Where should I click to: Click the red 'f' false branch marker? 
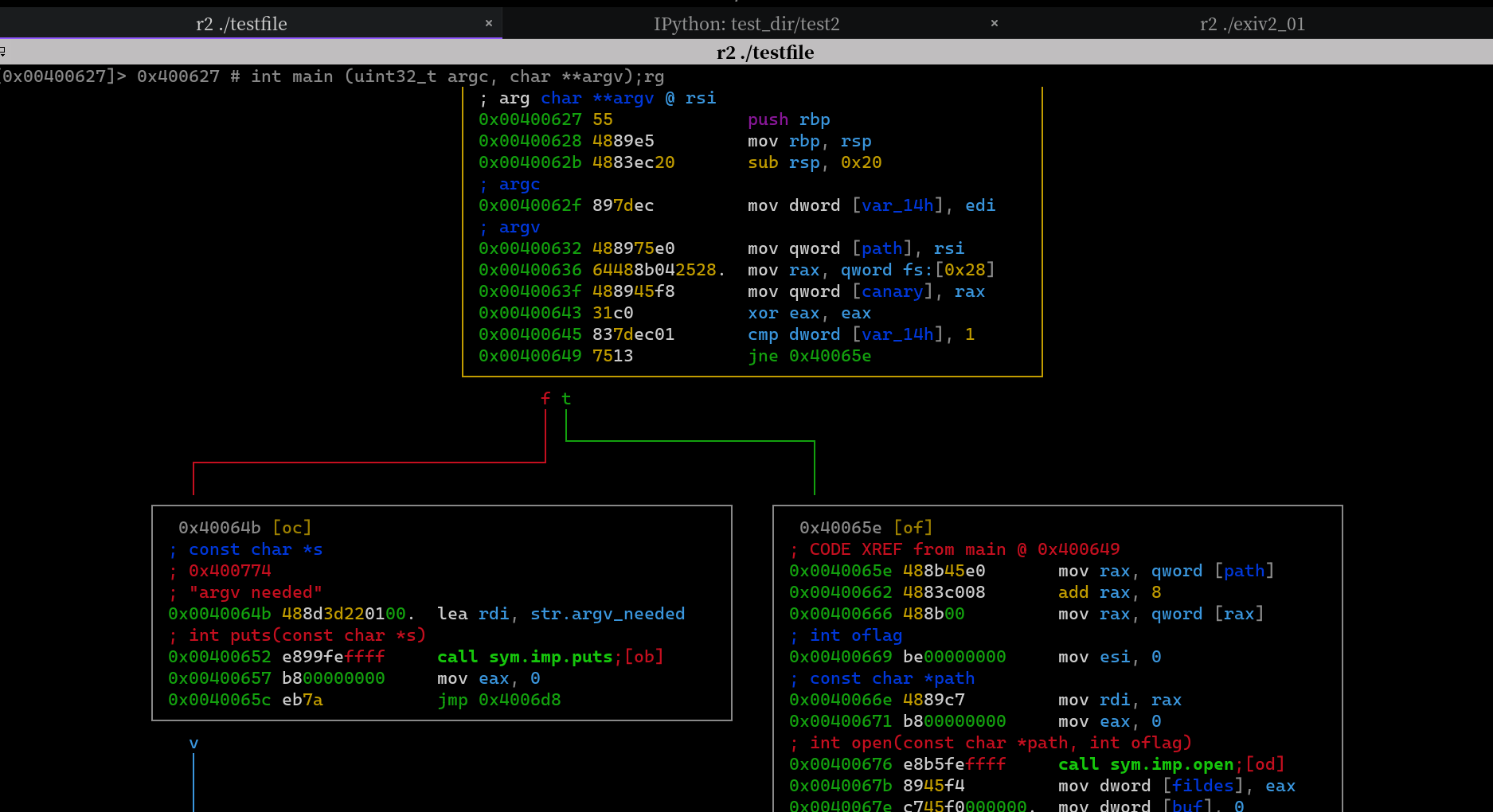pyautogui.click(x=545, y=398)
